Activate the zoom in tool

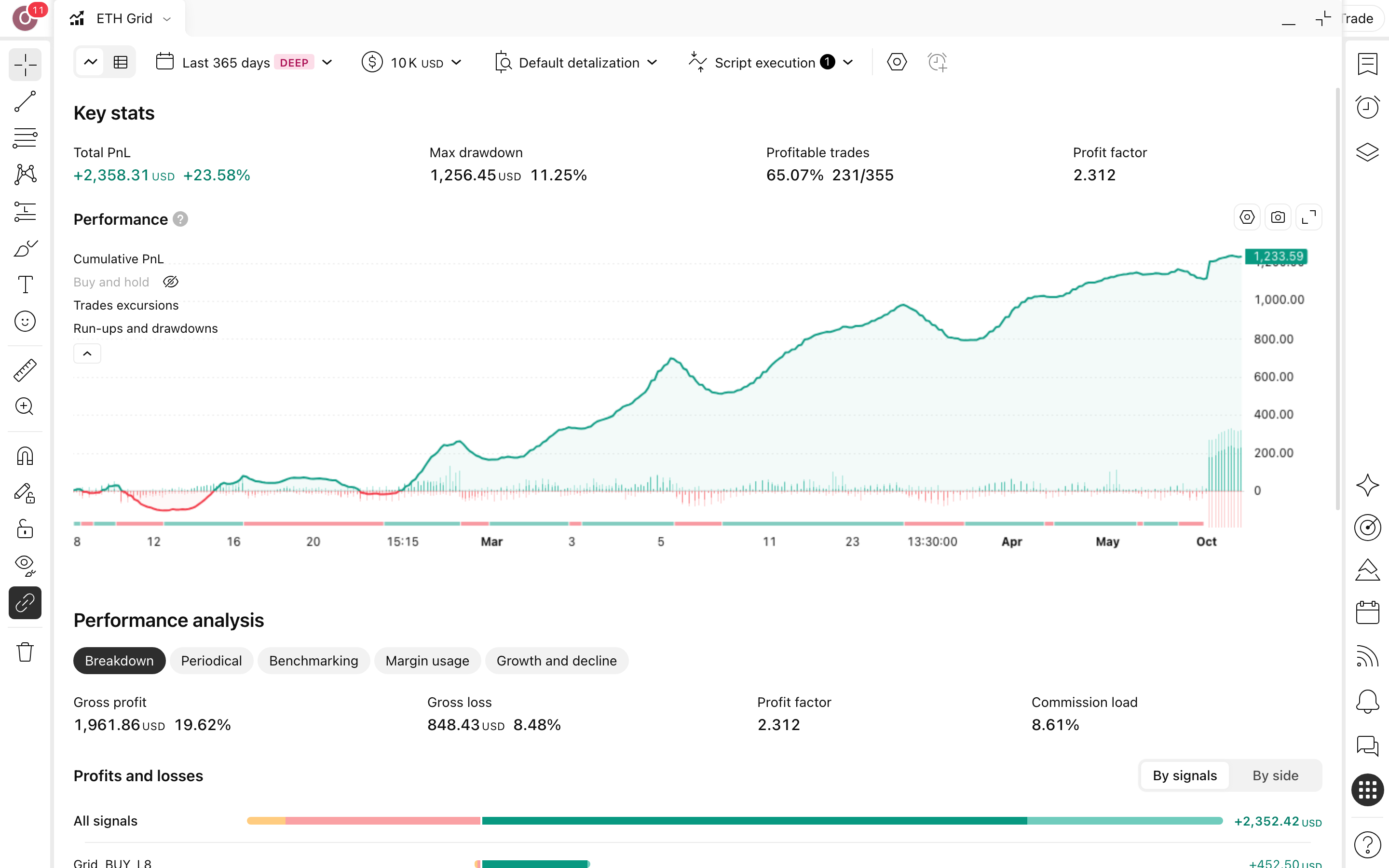click(x=25, y=407)
